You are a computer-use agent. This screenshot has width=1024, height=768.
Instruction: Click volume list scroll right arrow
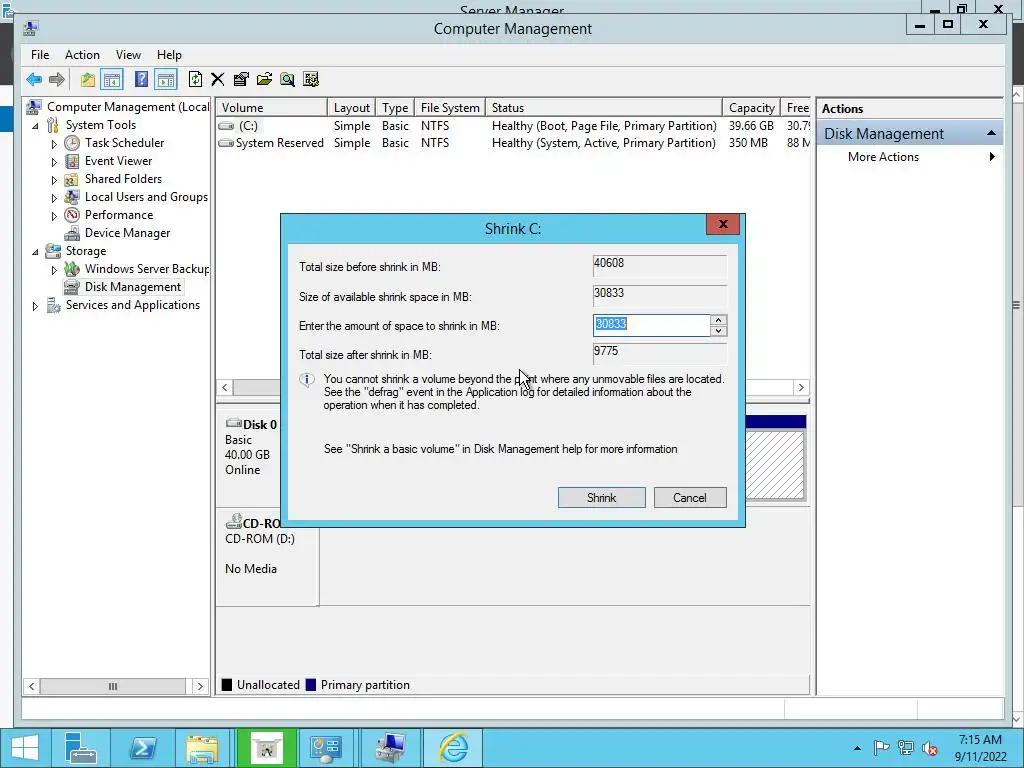pyautogui.click(x=801, y=387)
